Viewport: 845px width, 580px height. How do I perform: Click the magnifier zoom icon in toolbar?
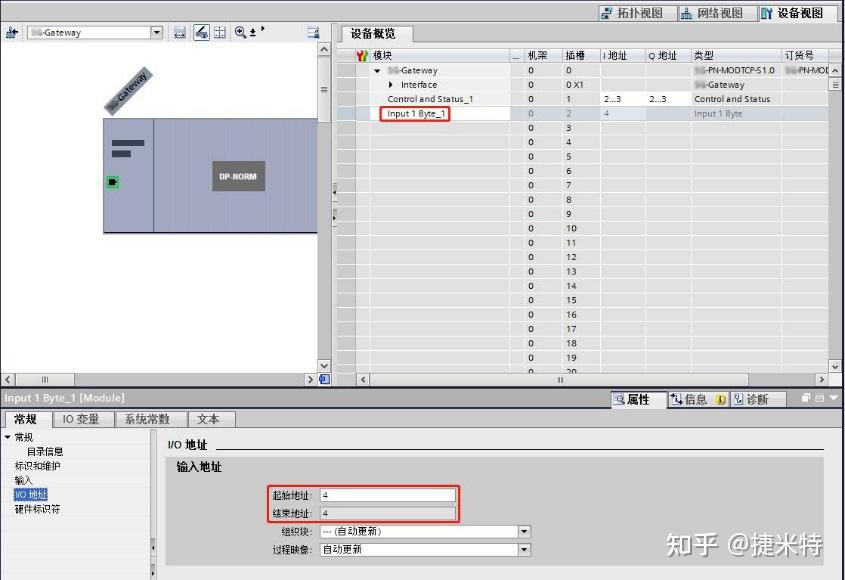pos(240,33)
